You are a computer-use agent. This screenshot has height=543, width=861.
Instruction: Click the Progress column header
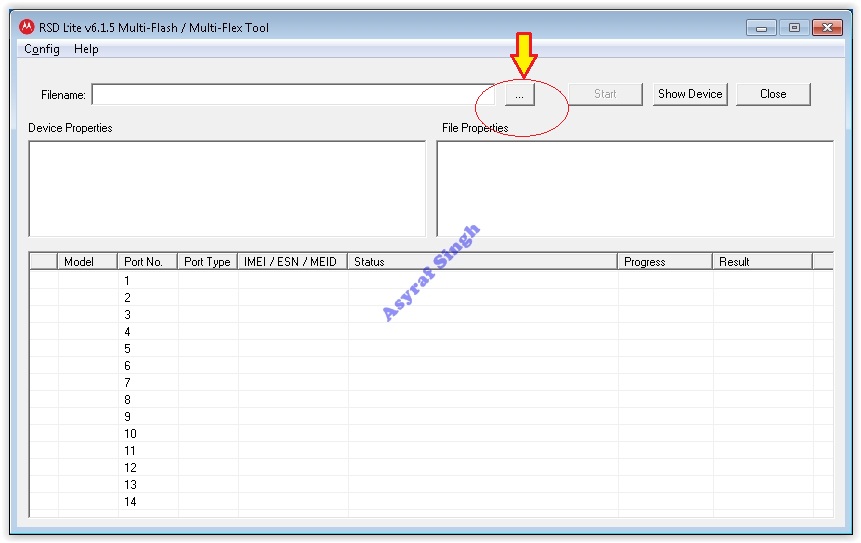pos(665,261)
